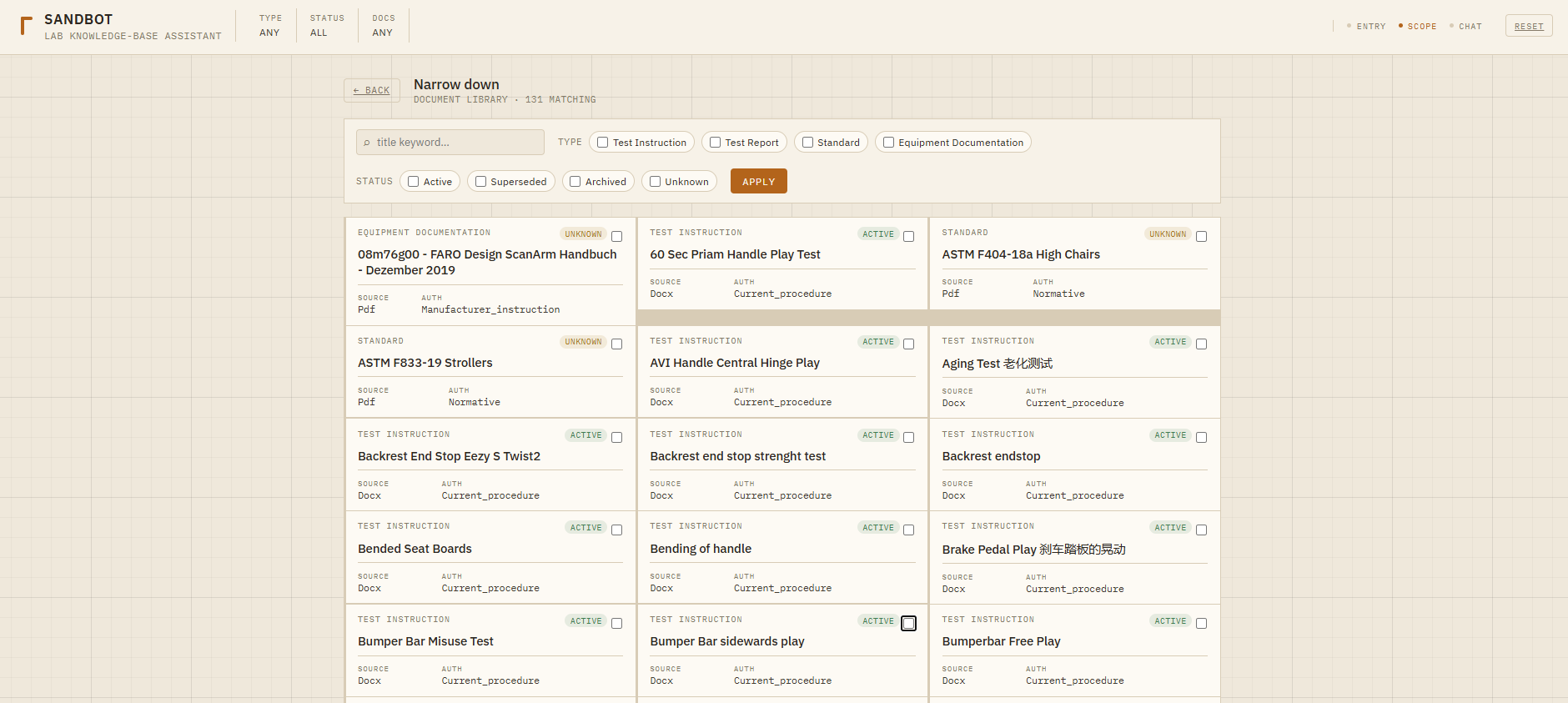The height and width of the screenshot is (703, 1568).
Task: Select the Brake Pedal Play card checkbox
Action: tap(1202, 530)
